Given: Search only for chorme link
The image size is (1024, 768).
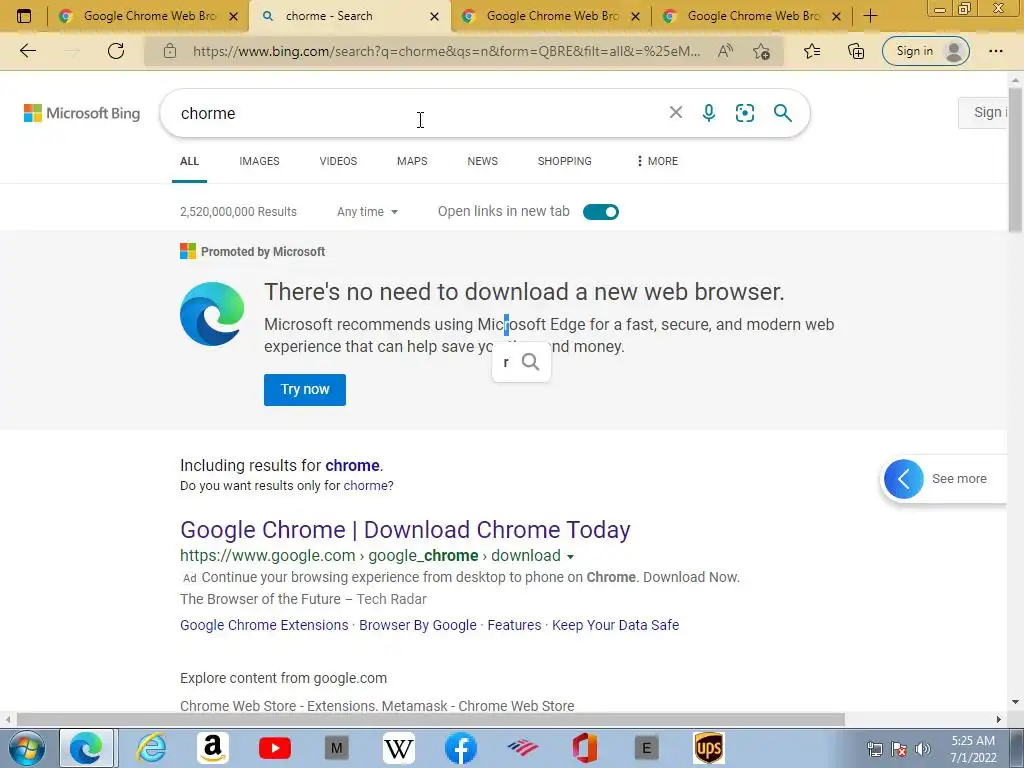Looking at the screenshot, I should point(368,486).
